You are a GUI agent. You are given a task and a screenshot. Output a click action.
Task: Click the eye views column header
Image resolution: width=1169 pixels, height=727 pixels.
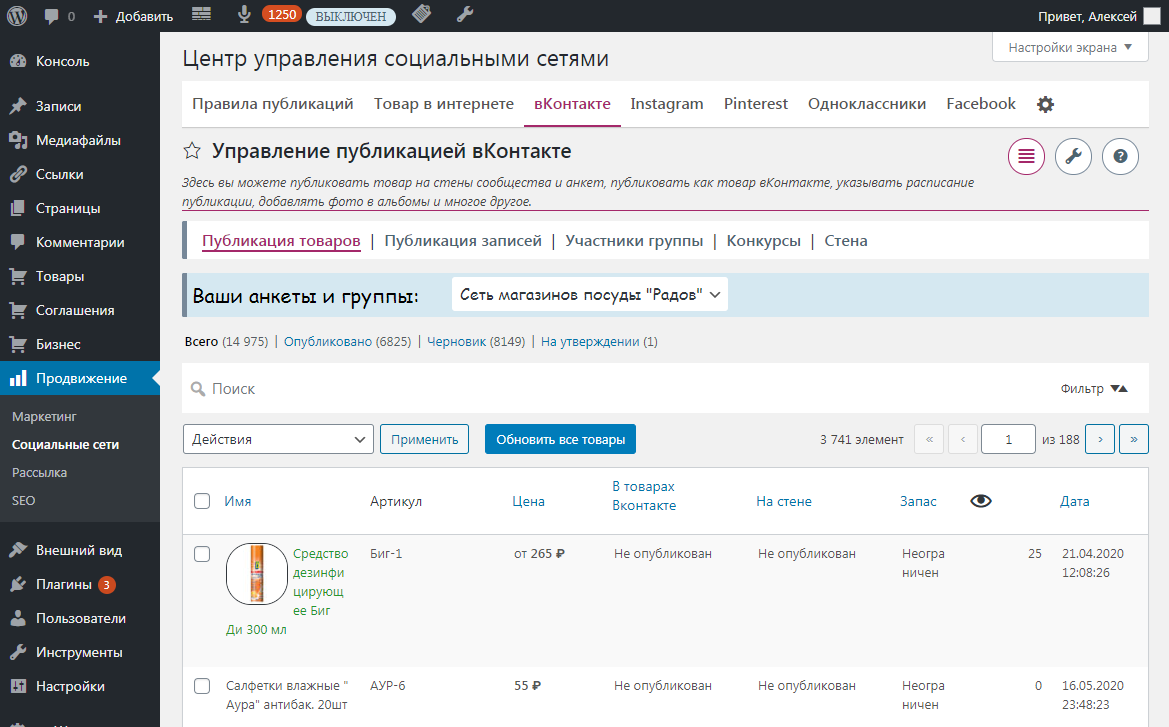[x=981, y=501]
